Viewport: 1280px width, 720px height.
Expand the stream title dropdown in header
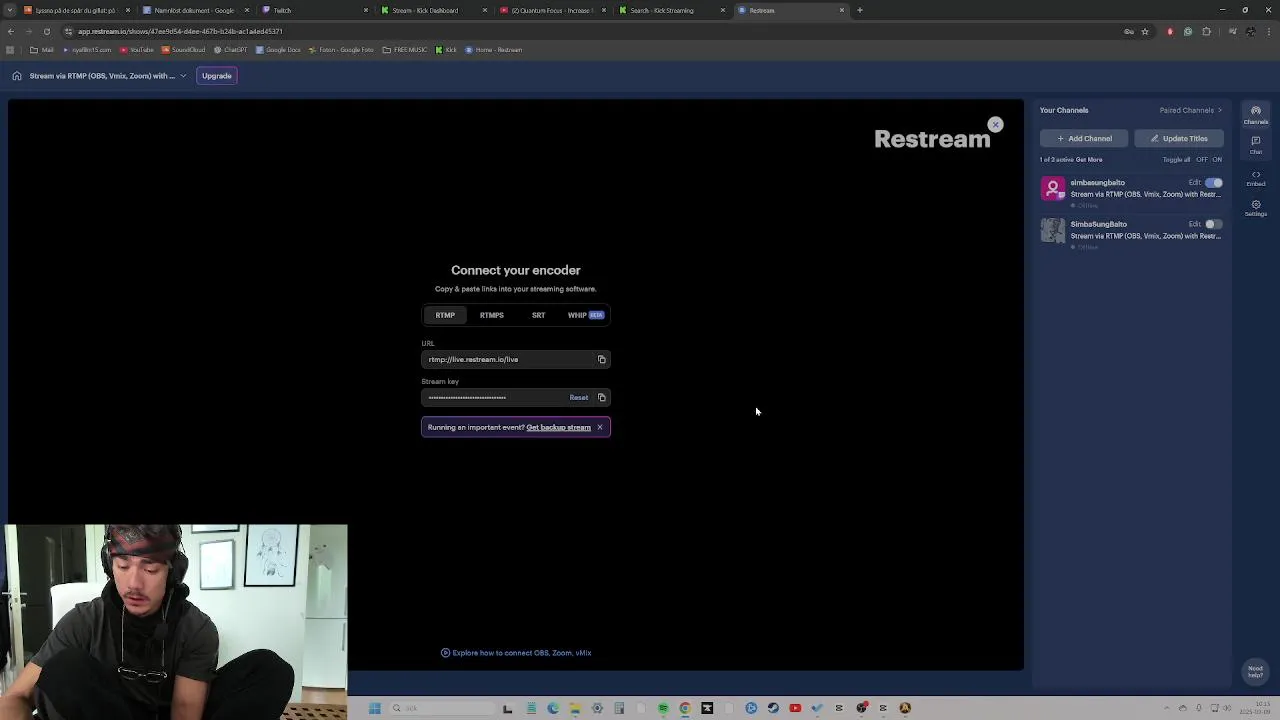point(183,76)
